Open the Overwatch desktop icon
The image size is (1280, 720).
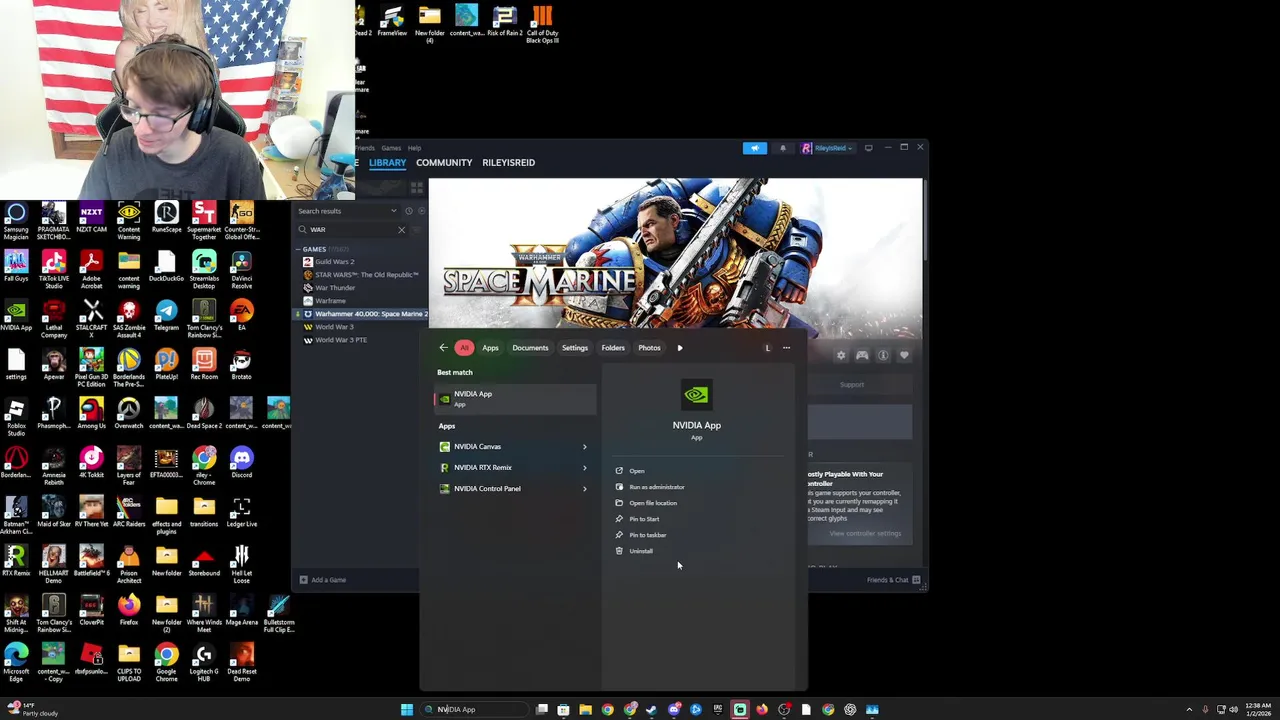pos(128,414)
